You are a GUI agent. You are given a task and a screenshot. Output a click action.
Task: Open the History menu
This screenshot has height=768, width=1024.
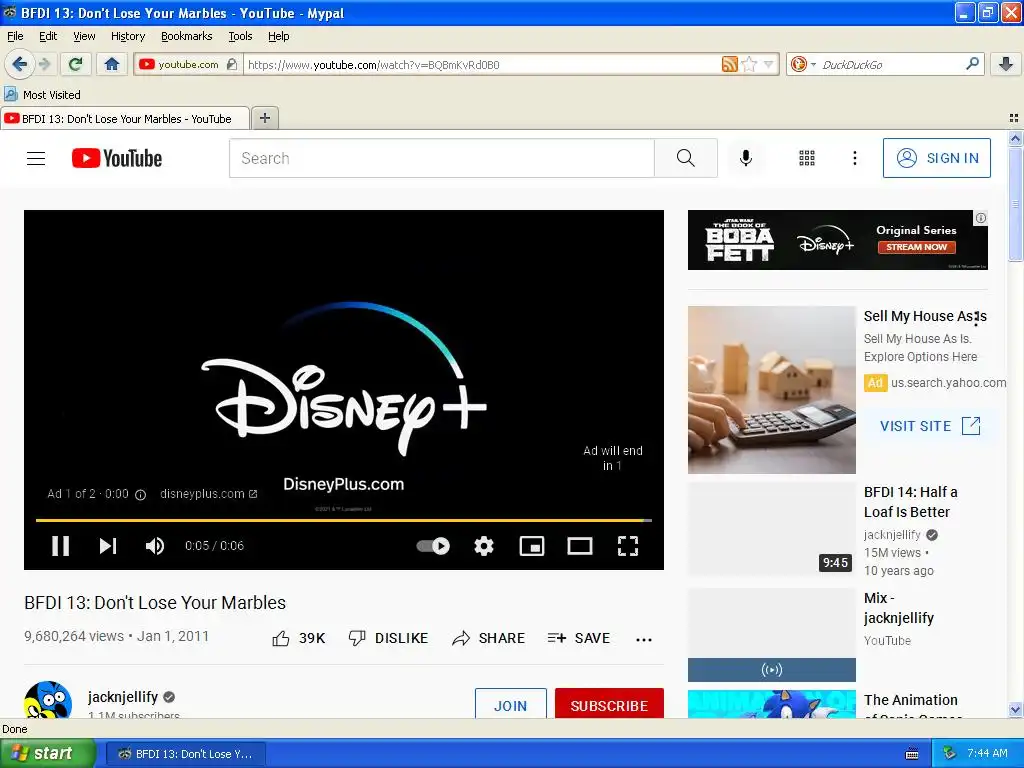(127, 36)
